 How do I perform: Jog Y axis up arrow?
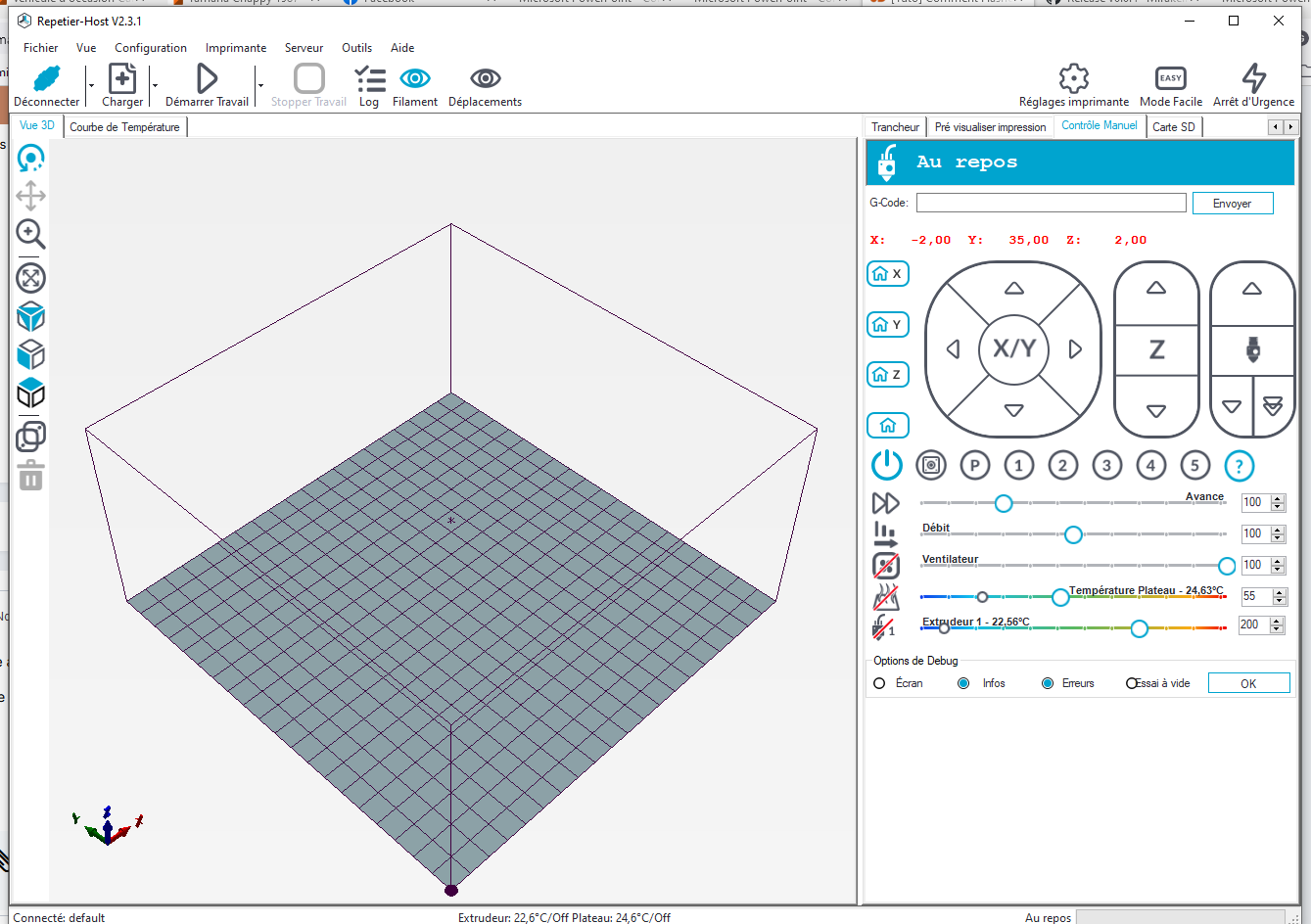1014,288
